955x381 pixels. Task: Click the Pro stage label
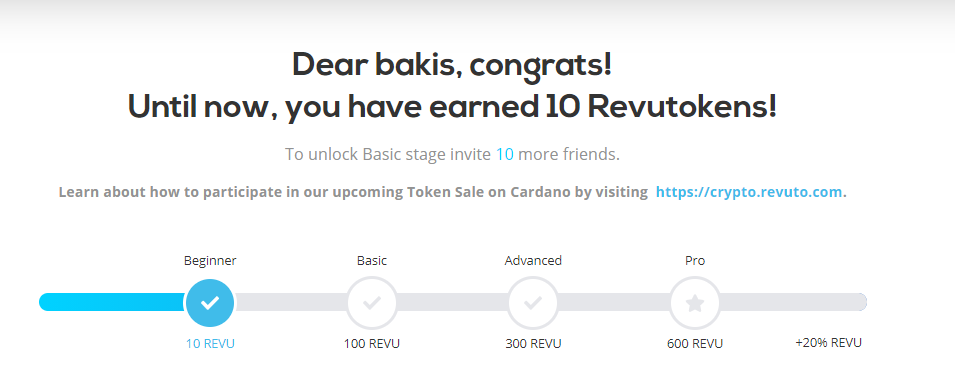[x=695, y=260]
